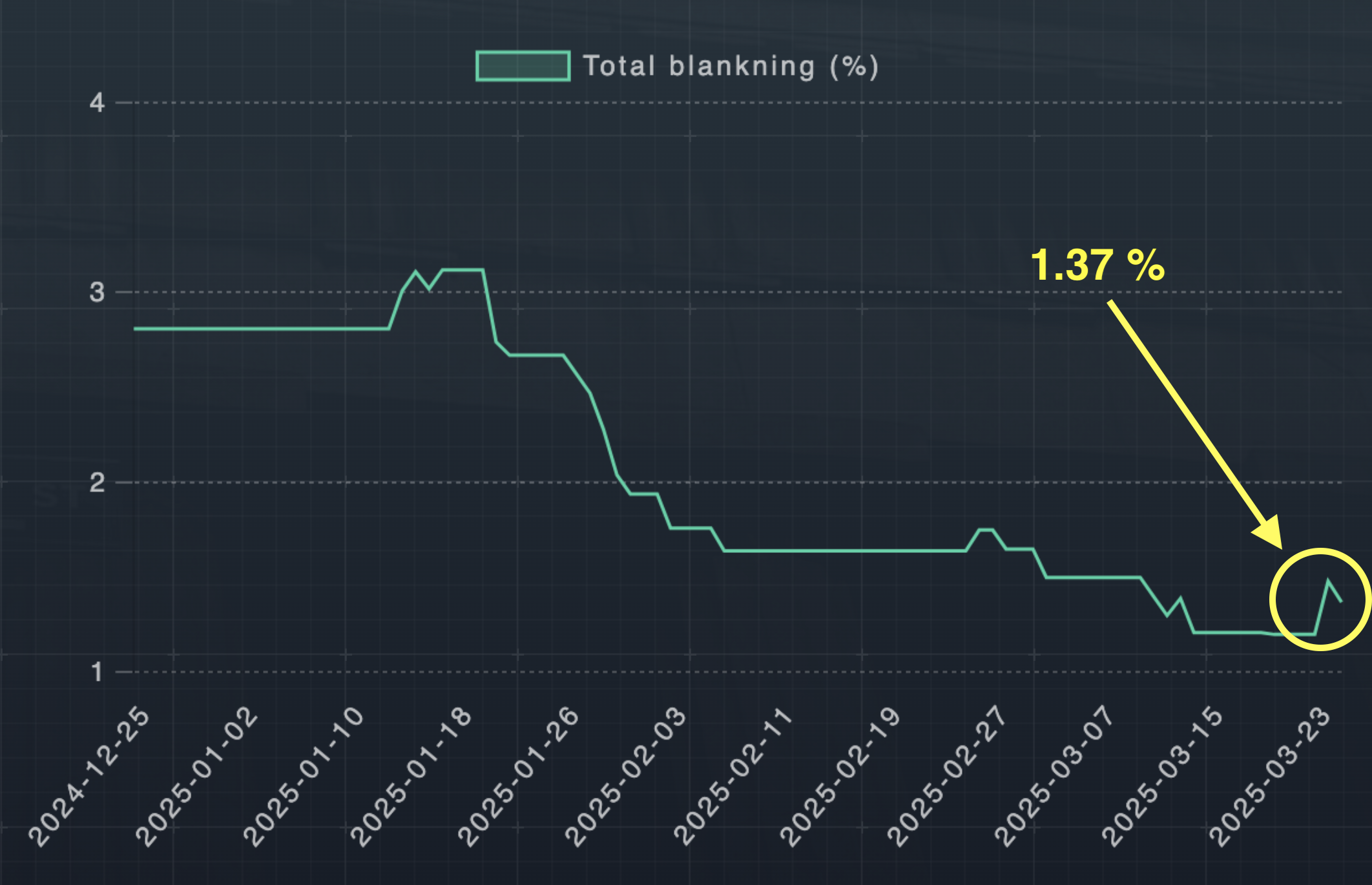1372x885 pixels.
Task: Click the 2025-01-18 date label
Action: point(411,776)
